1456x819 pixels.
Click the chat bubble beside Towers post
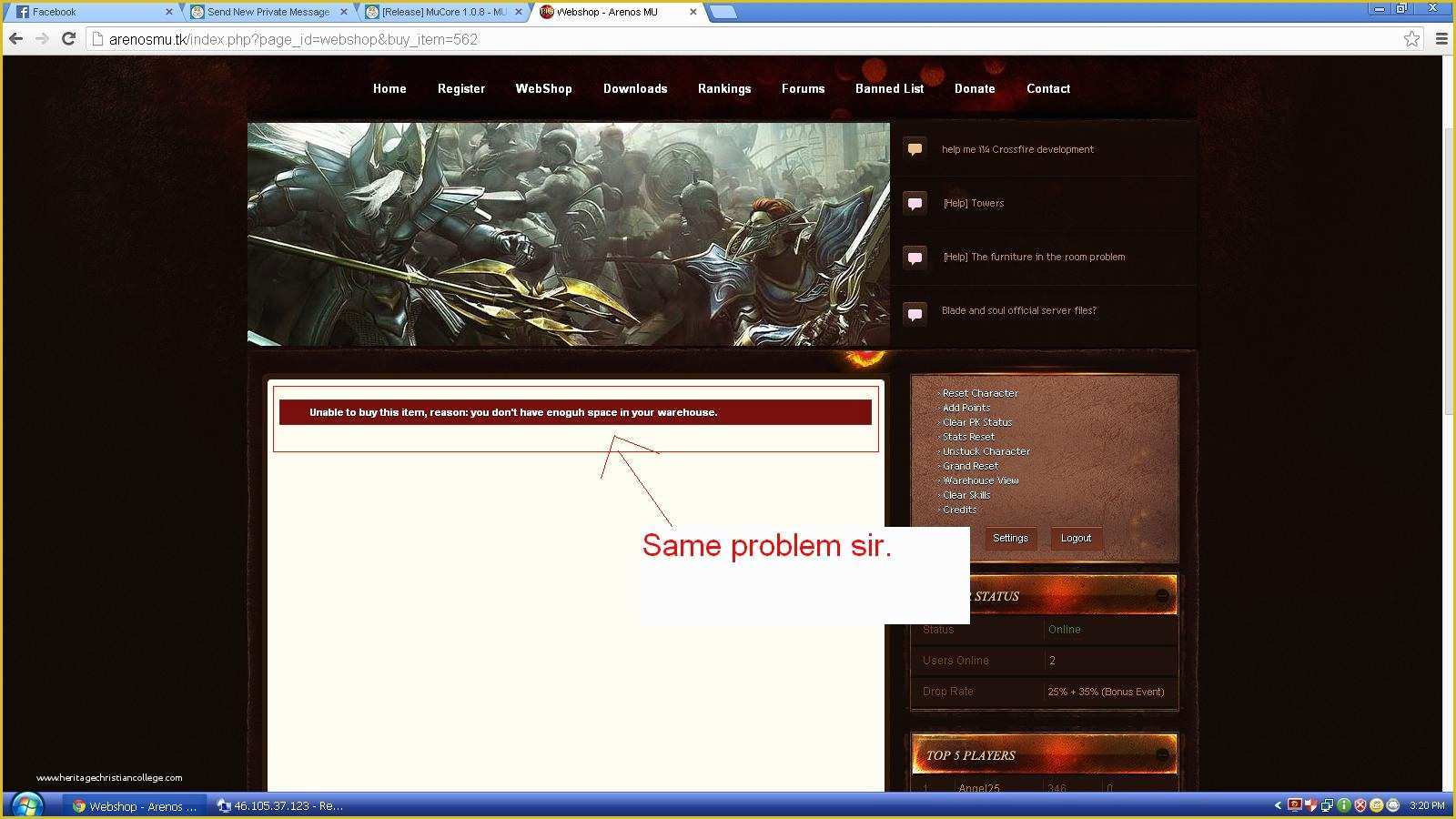coord(915,203)
